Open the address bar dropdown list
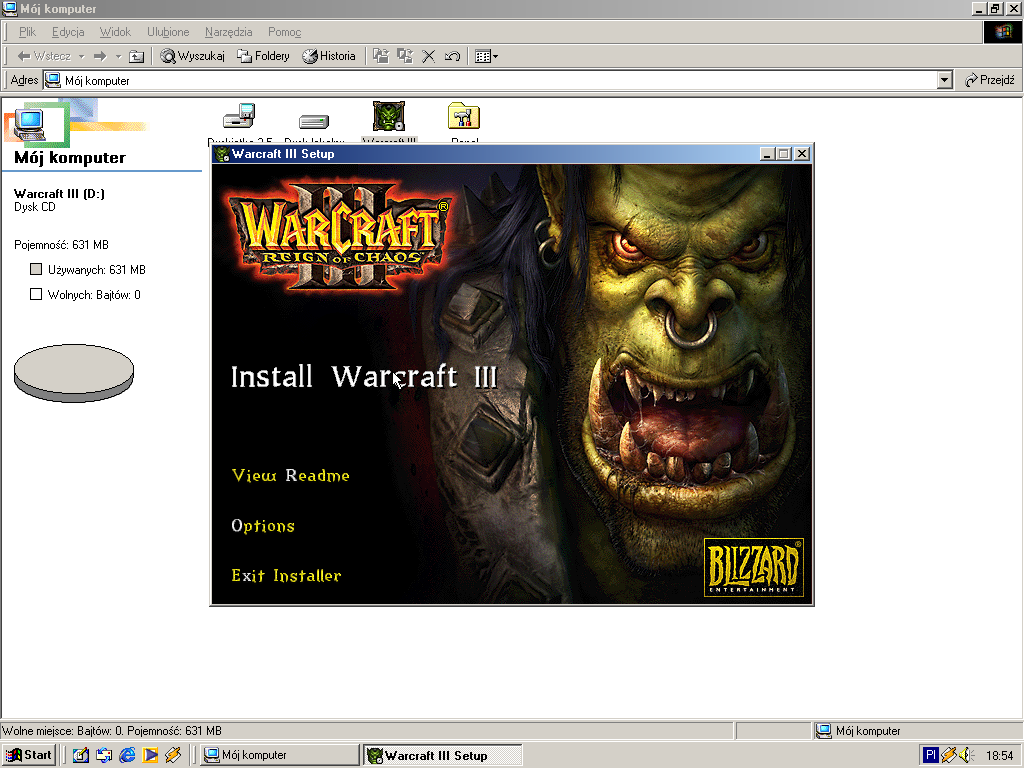 coord(944,80)
